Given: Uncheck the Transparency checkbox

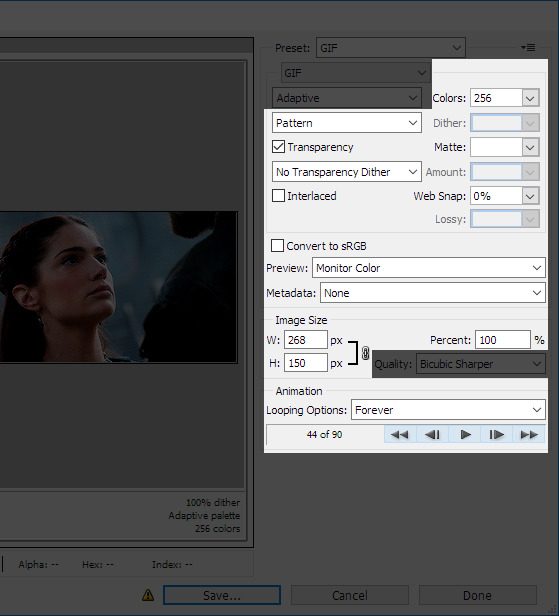Looking at the screenshot, I should (278, 147).
